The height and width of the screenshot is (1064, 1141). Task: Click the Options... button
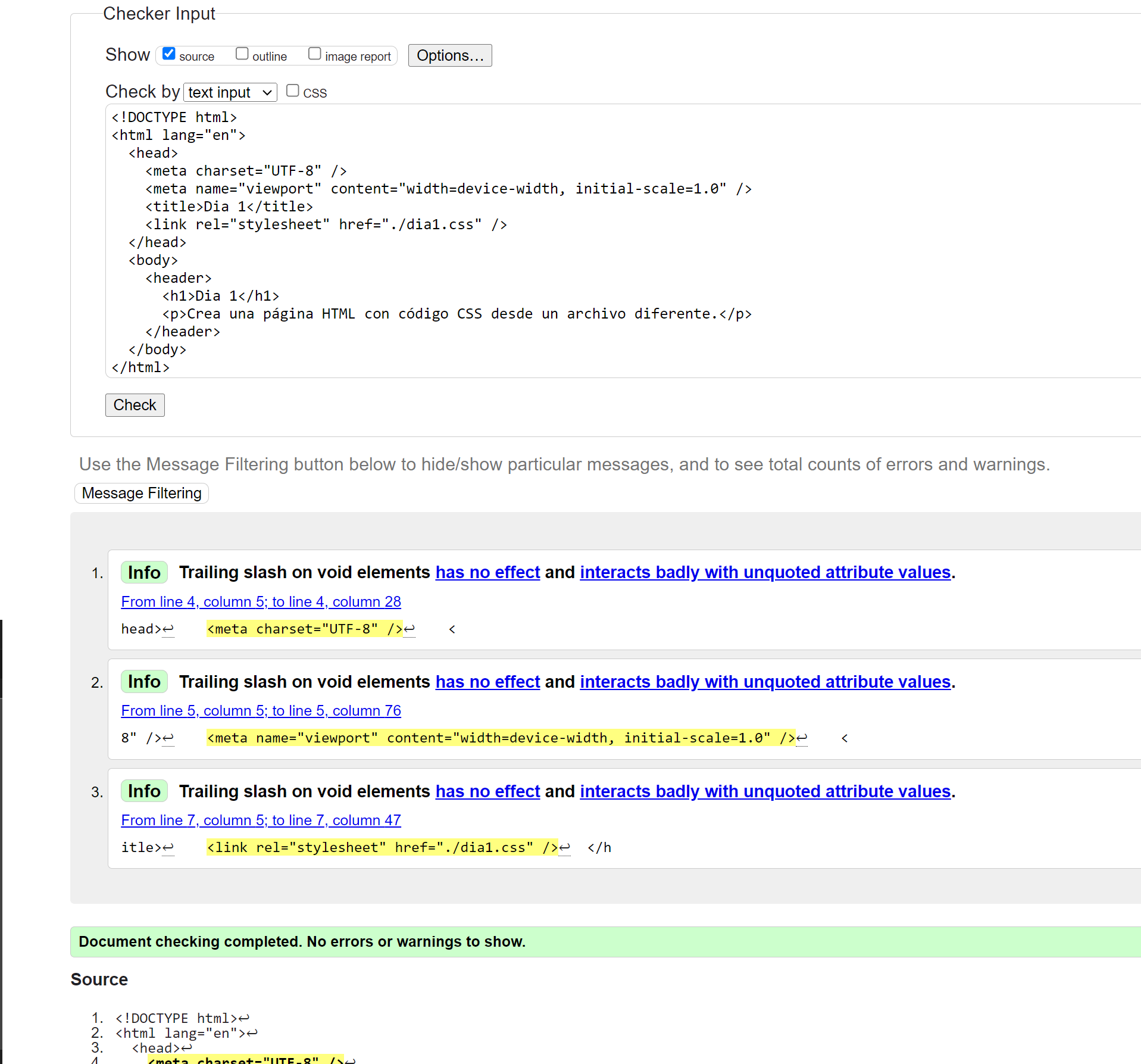[449, 55]
